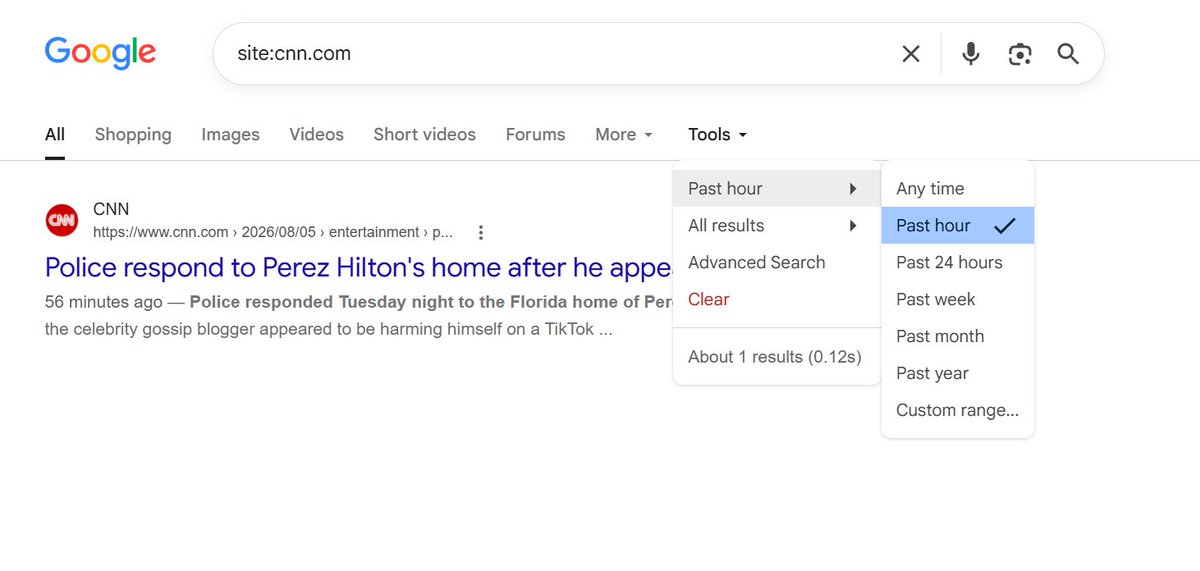
Task: Open the Images tab
Action: (230, 135)
